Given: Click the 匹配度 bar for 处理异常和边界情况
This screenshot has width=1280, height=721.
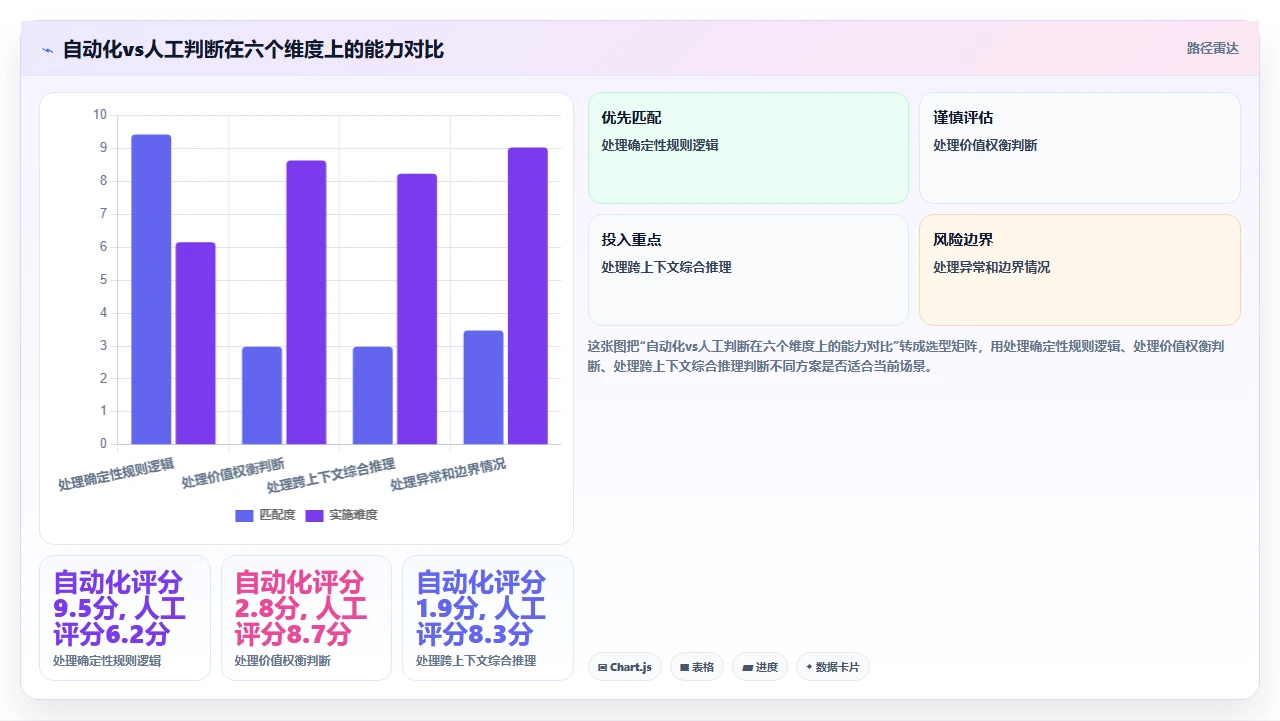Looking at the screenshot, I should tap(484, 387).
